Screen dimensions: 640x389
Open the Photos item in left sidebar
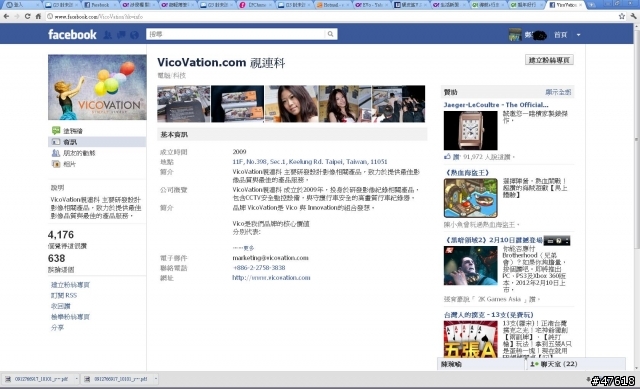click(69, 164)
